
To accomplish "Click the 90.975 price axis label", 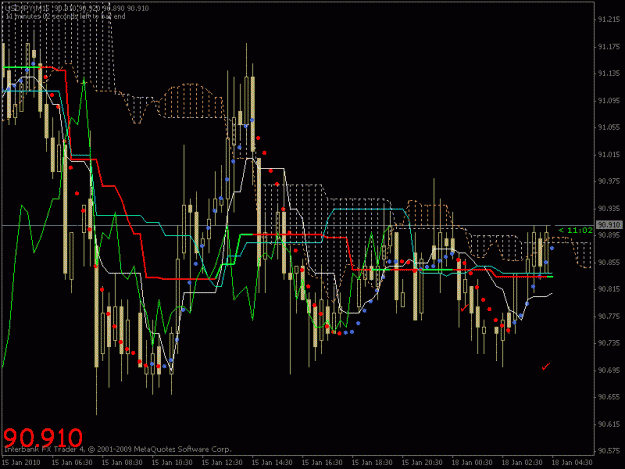I will 609,181.
